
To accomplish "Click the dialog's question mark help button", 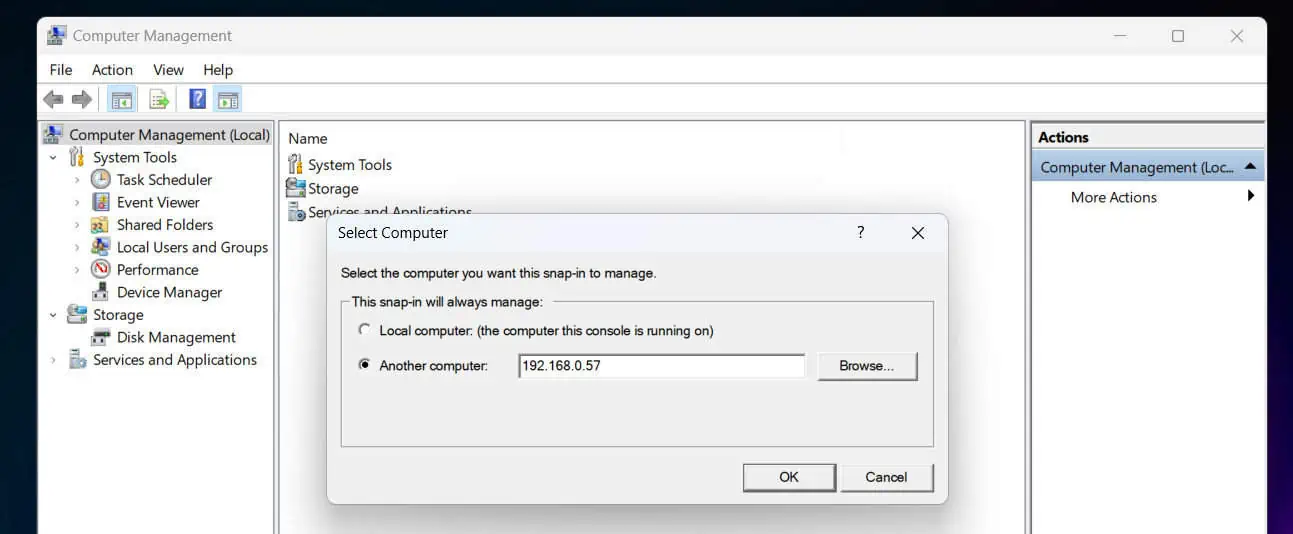I will coord(860,232).
